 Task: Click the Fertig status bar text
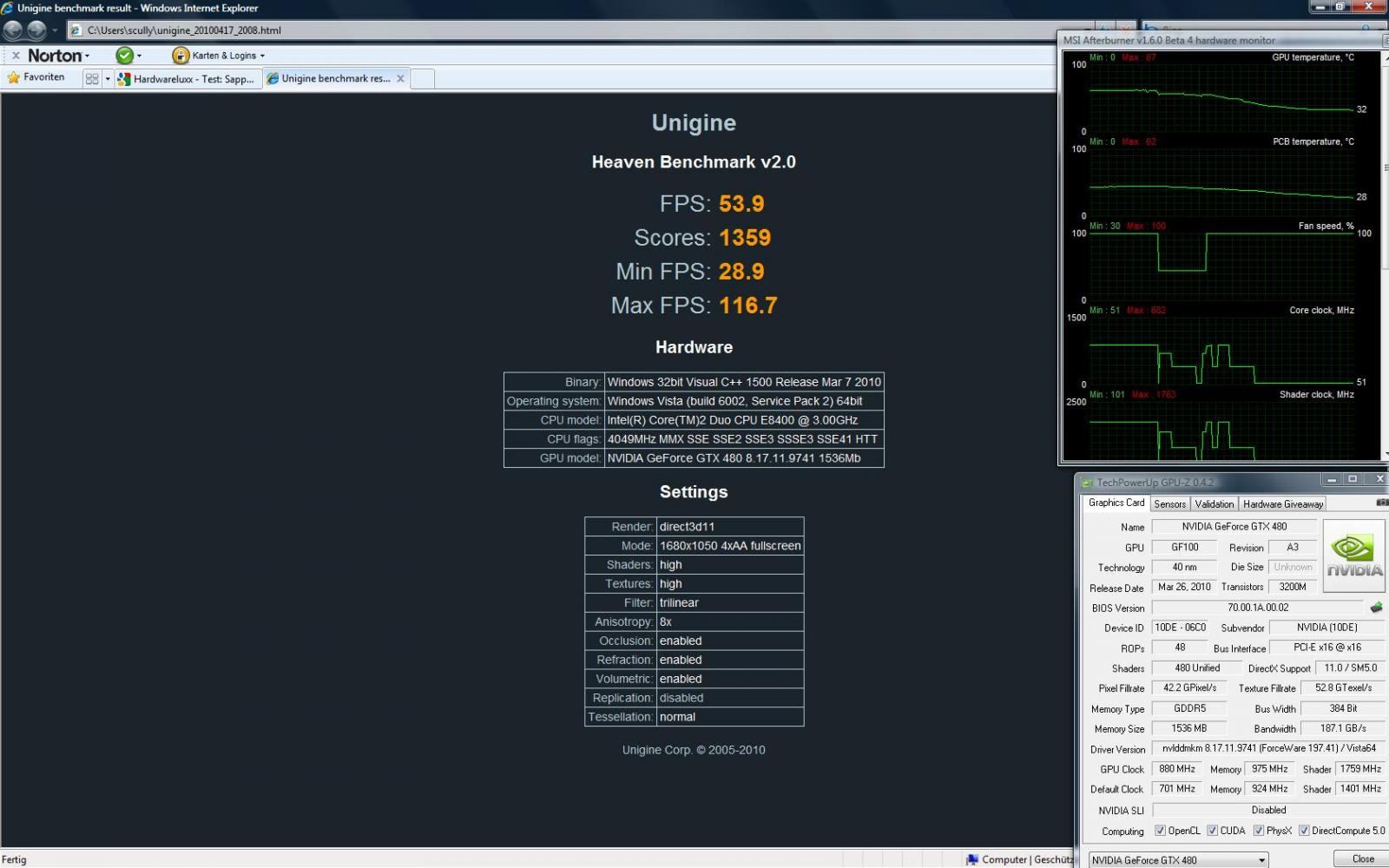14,860
